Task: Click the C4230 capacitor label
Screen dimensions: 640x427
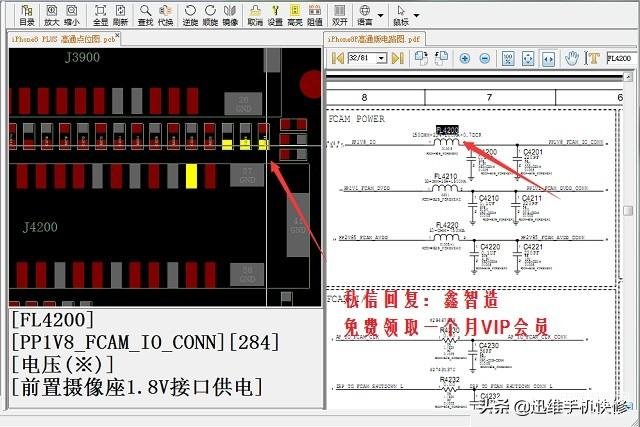Action: click(x=489, y=345)
